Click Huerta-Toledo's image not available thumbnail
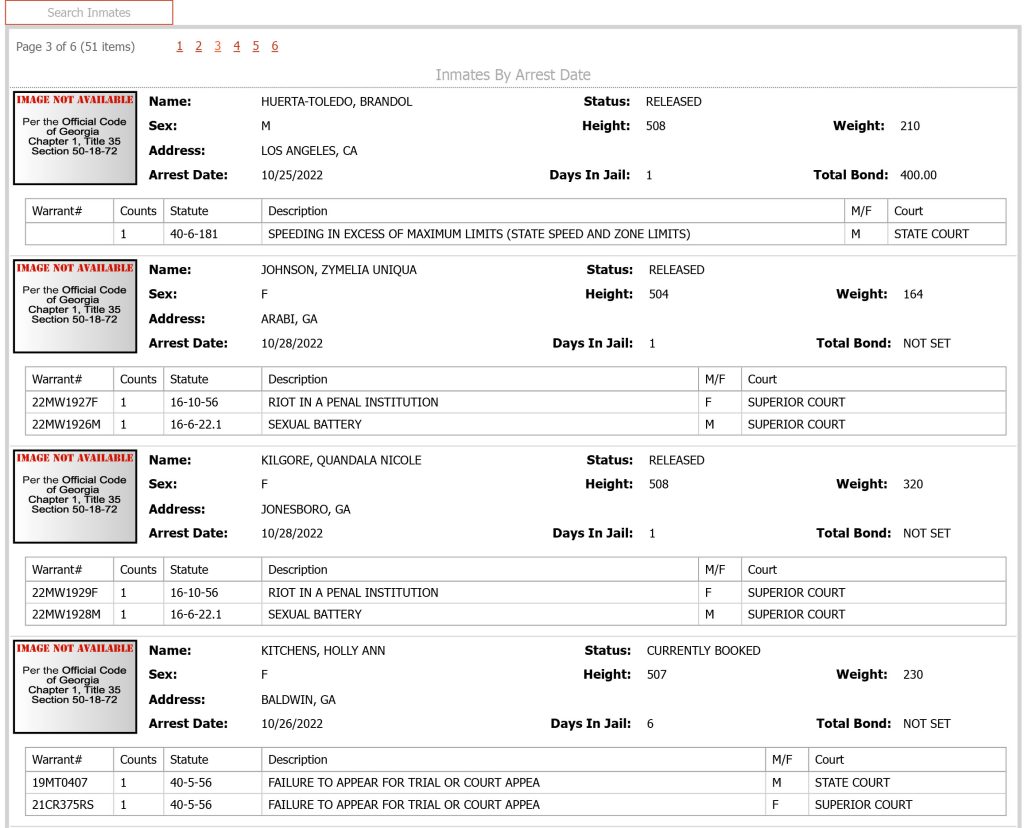 point(75,138)
